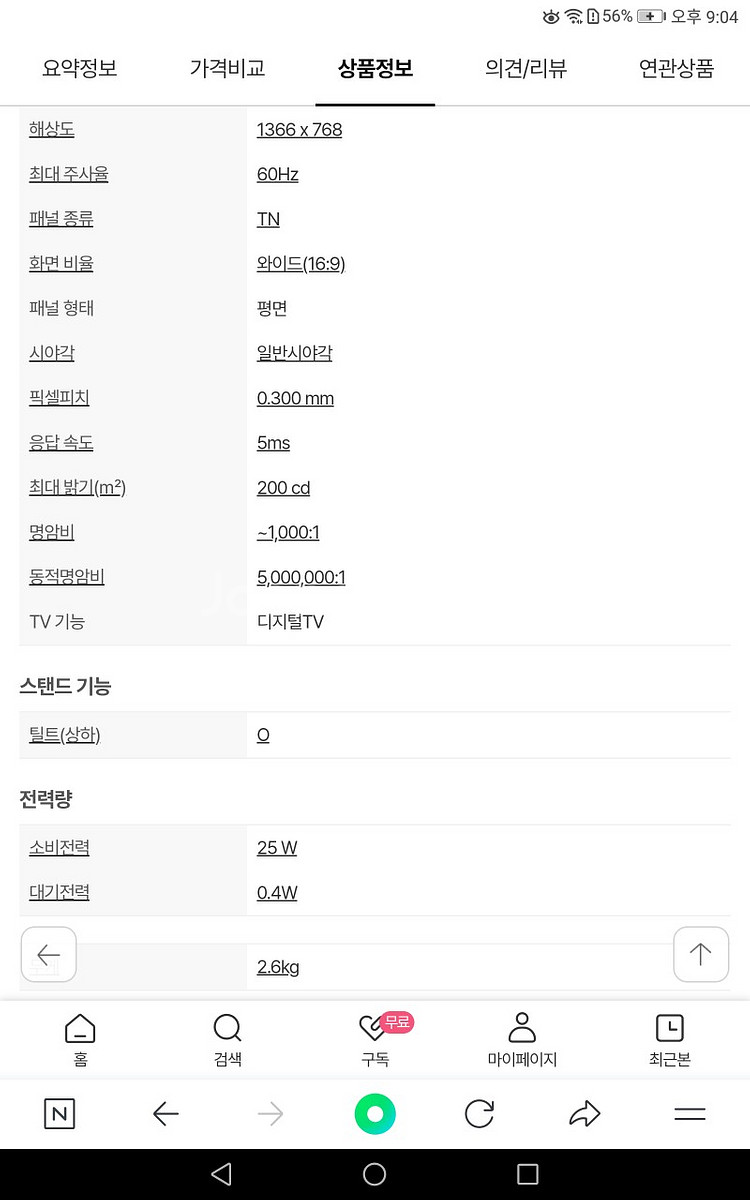Switch to the 가격비교 tab
Viewport: 750px width, 1200px height.
point(227,69)
